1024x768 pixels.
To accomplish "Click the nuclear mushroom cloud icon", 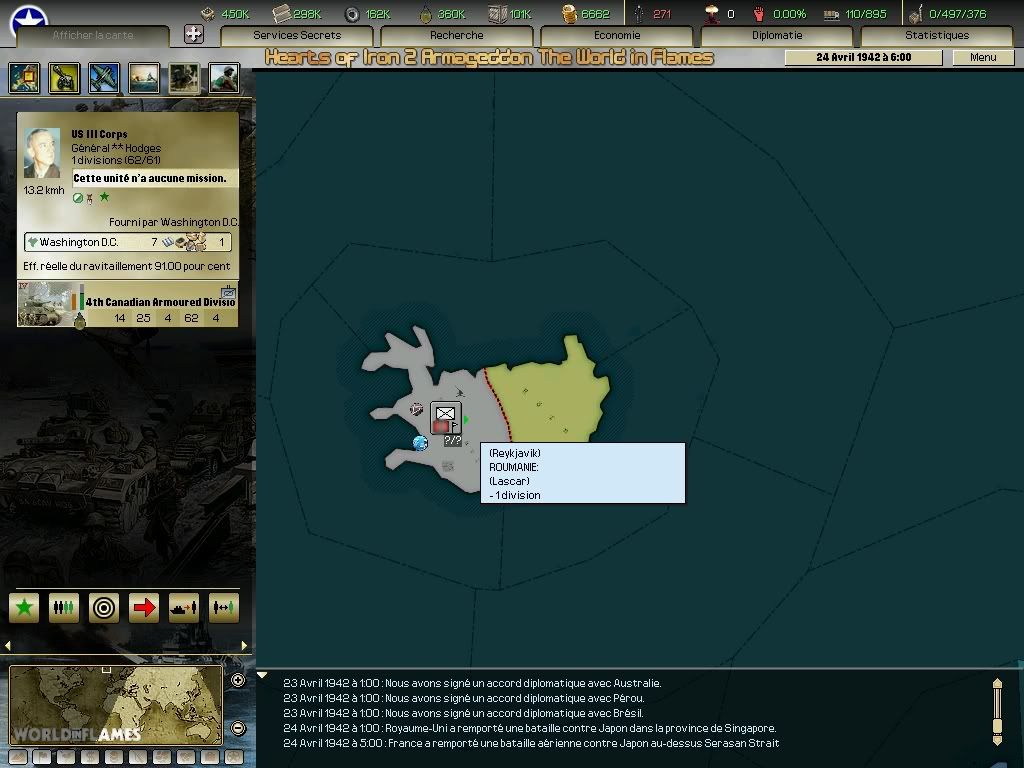I will (711, 14).
